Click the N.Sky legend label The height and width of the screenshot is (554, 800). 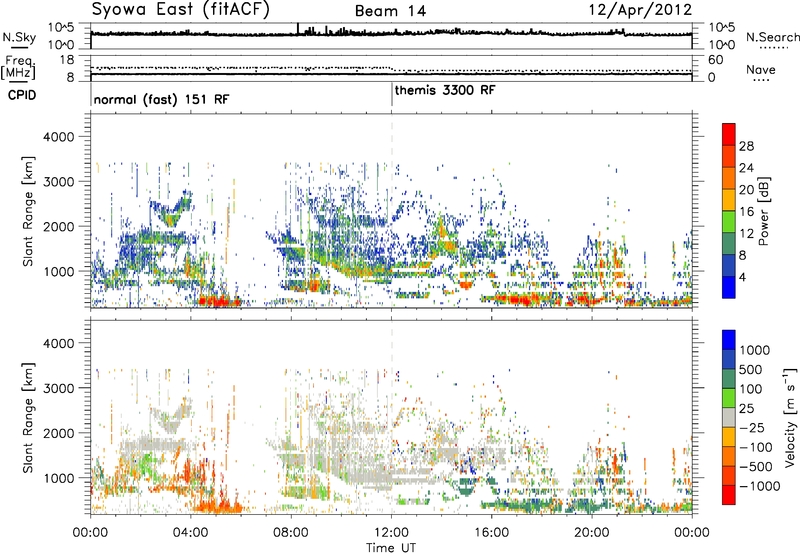[19, 37]
